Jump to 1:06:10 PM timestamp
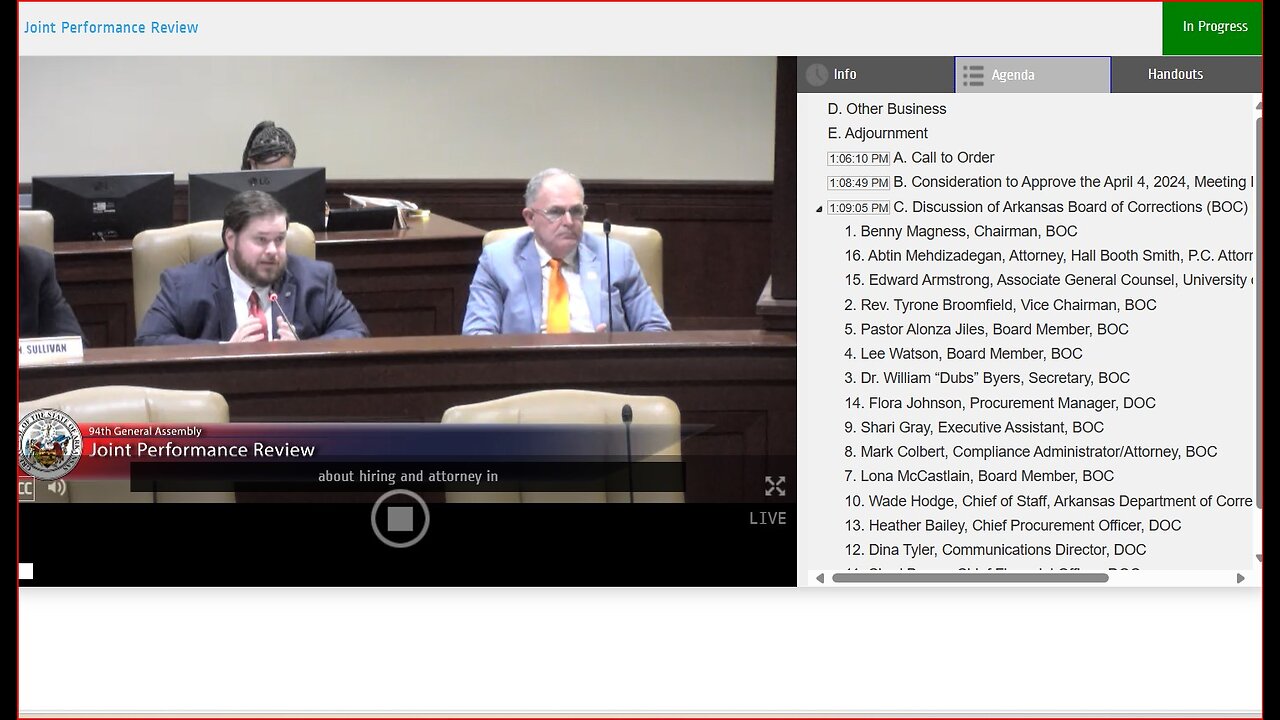 pos(858,158)
